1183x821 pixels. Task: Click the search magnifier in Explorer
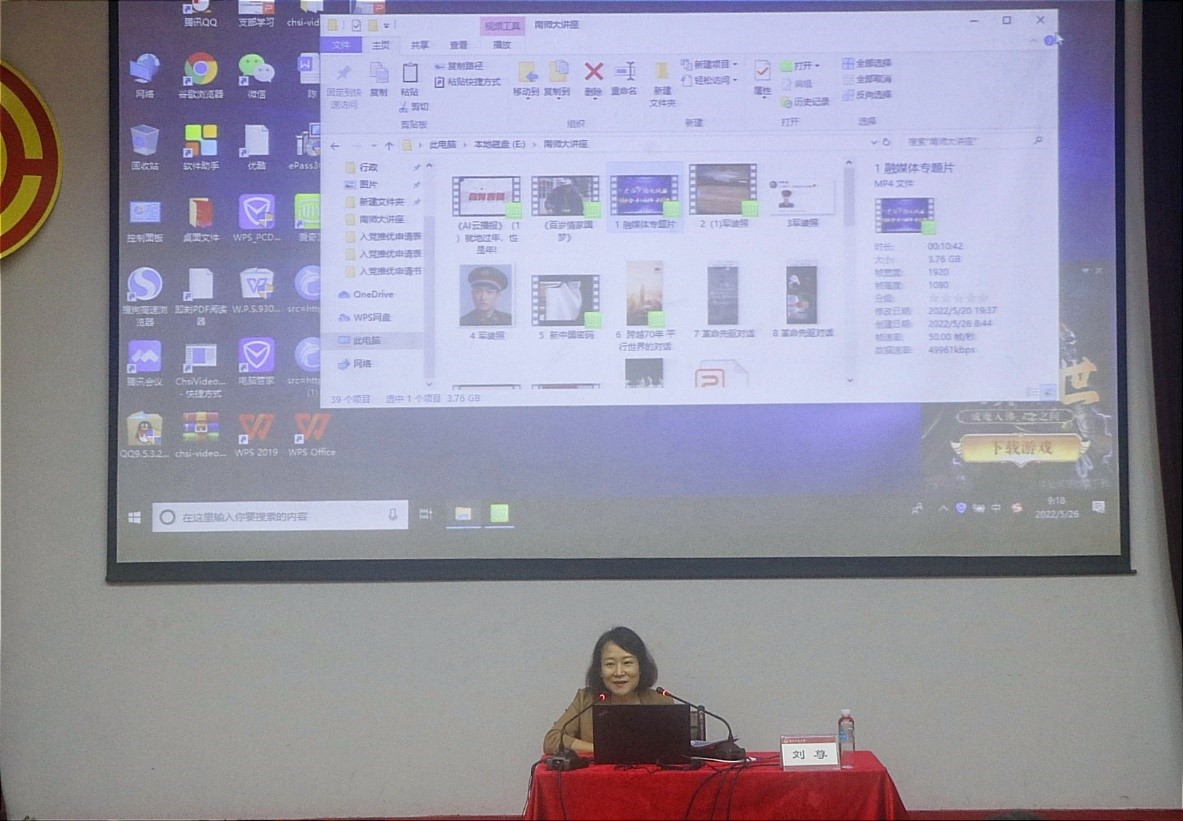1038,140
